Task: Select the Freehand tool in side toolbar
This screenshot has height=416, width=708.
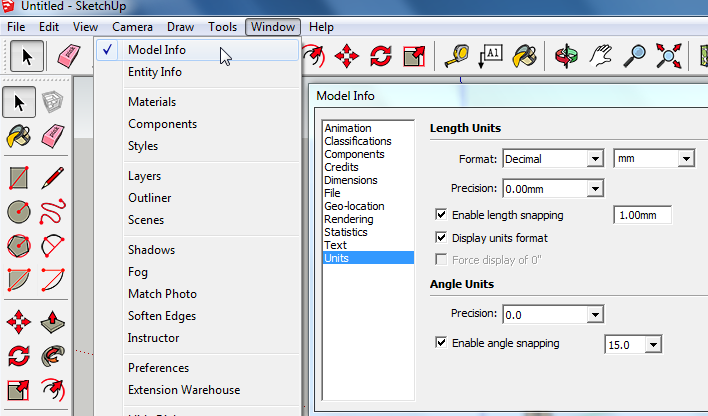Action: tap(53, 212)
